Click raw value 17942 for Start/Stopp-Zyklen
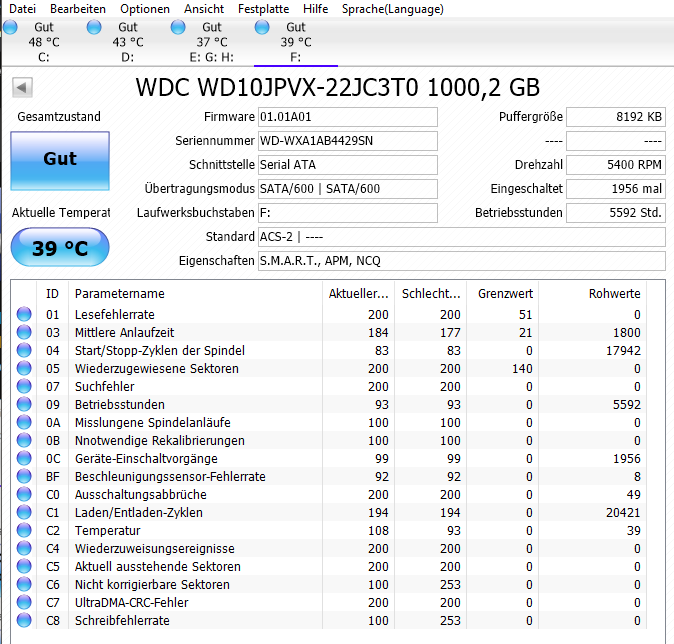 coord(623,351)
